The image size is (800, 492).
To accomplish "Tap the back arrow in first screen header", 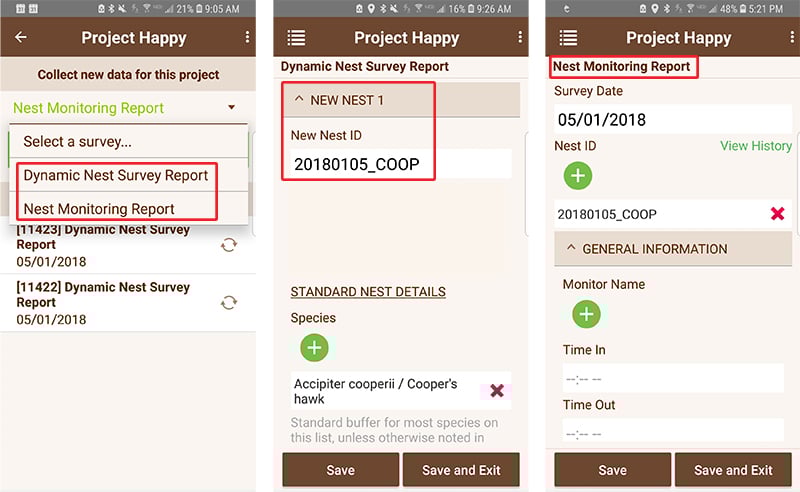I will 21,38.
